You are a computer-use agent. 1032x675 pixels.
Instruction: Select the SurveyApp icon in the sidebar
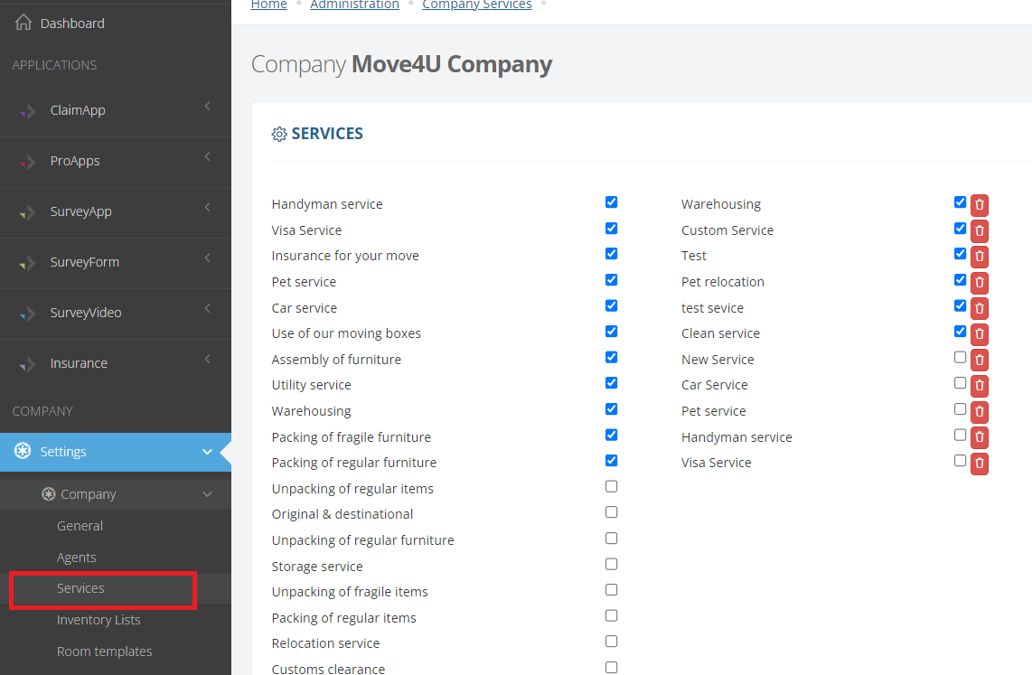pyautogui.click(x=25, y=212)
